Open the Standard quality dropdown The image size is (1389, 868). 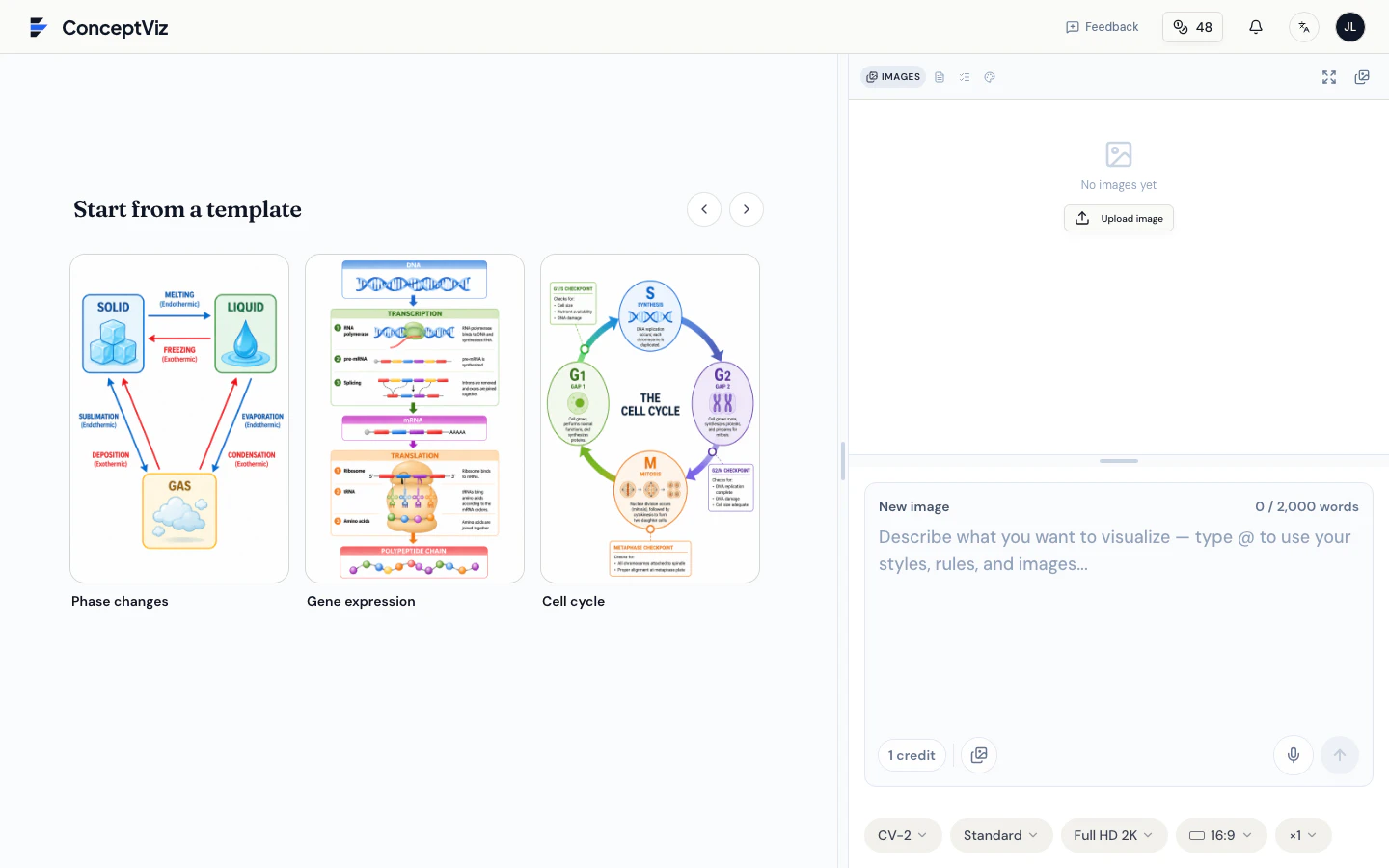(1001, 835)
